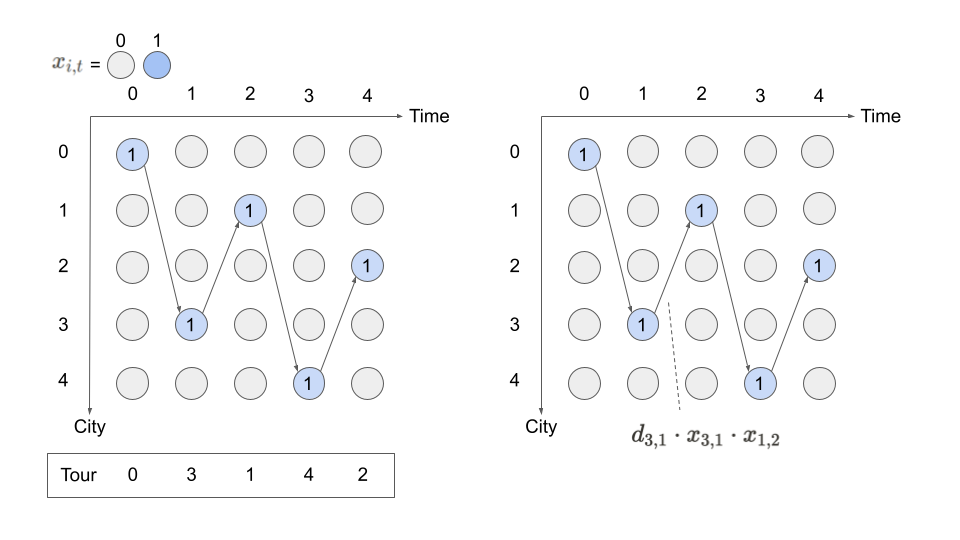The width and height of the screenshot is (960, 540).
Task: Select right grid's blue node at city 2, time 4
Action: [x=819, y=266]
